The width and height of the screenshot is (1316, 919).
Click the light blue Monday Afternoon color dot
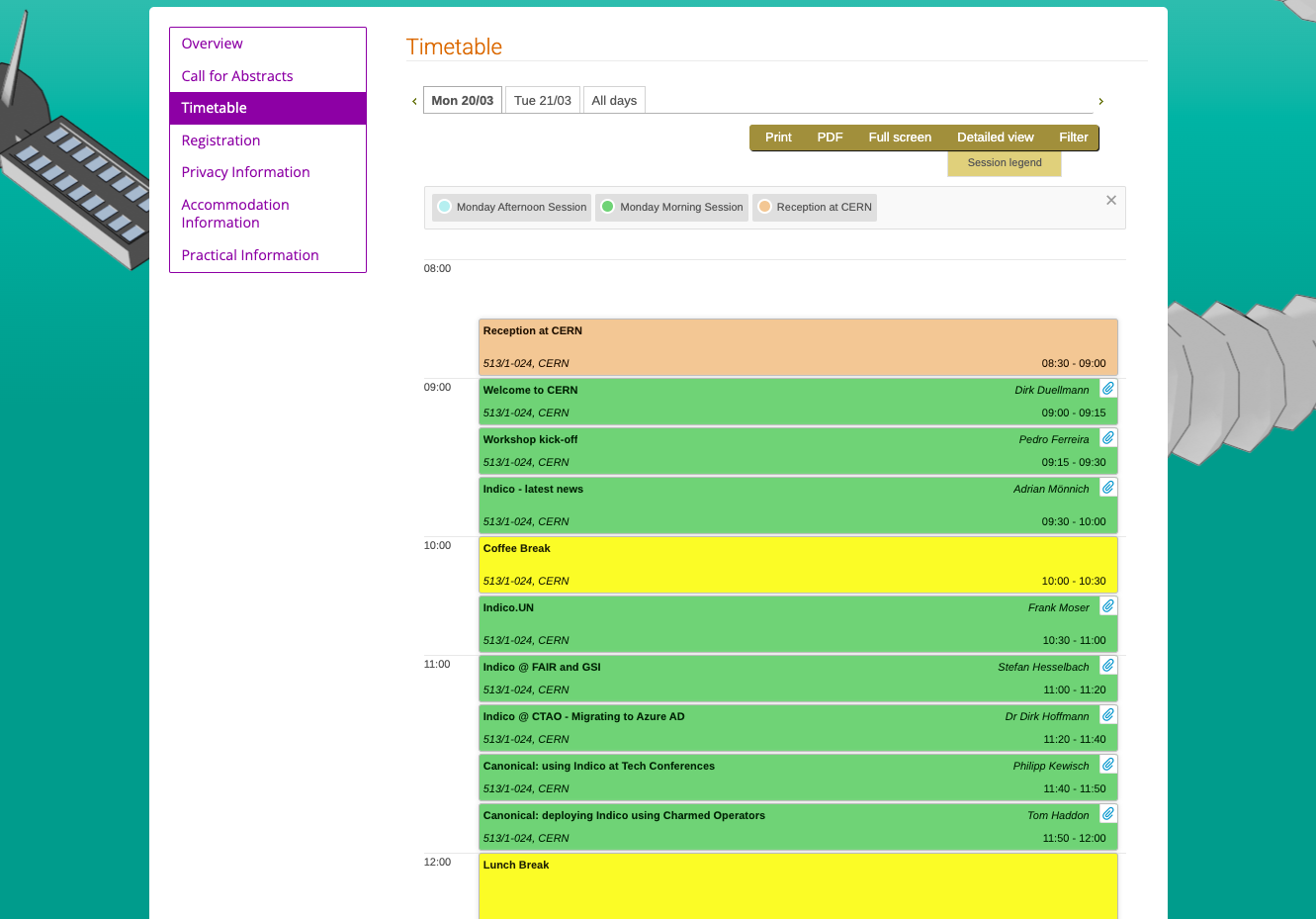point(445,207)
